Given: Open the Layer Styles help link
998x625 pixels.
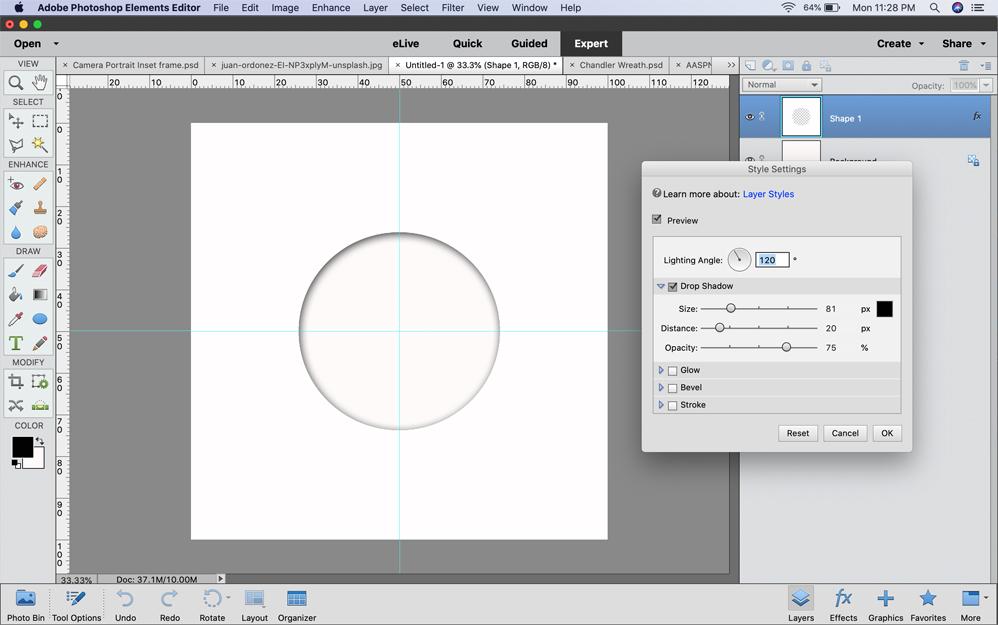Looking at the screenshot, I should pos(768,194).
